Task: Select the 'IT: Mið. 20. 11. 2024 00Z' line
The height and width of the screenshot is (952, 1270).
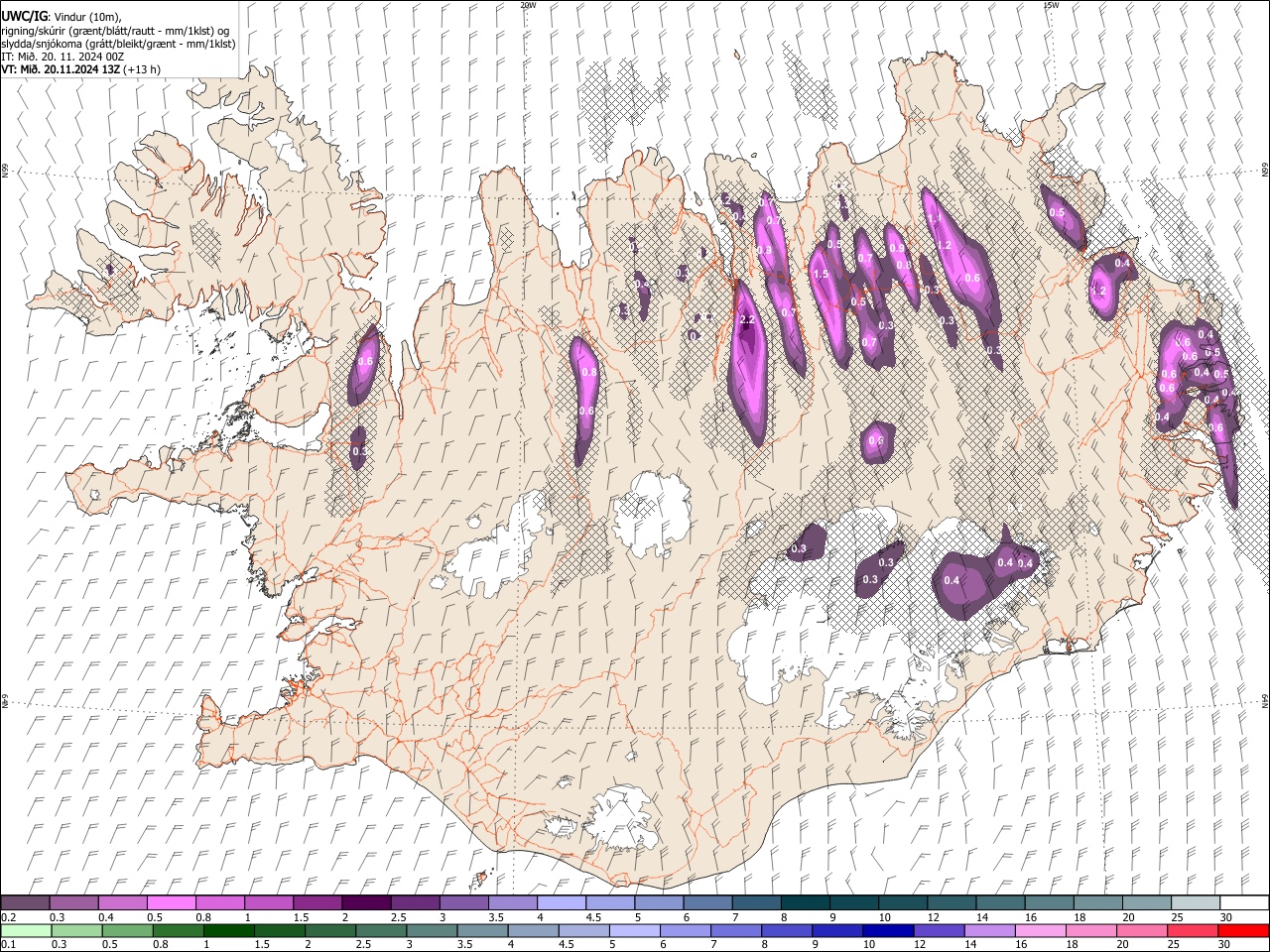Action: coord(63,57)
